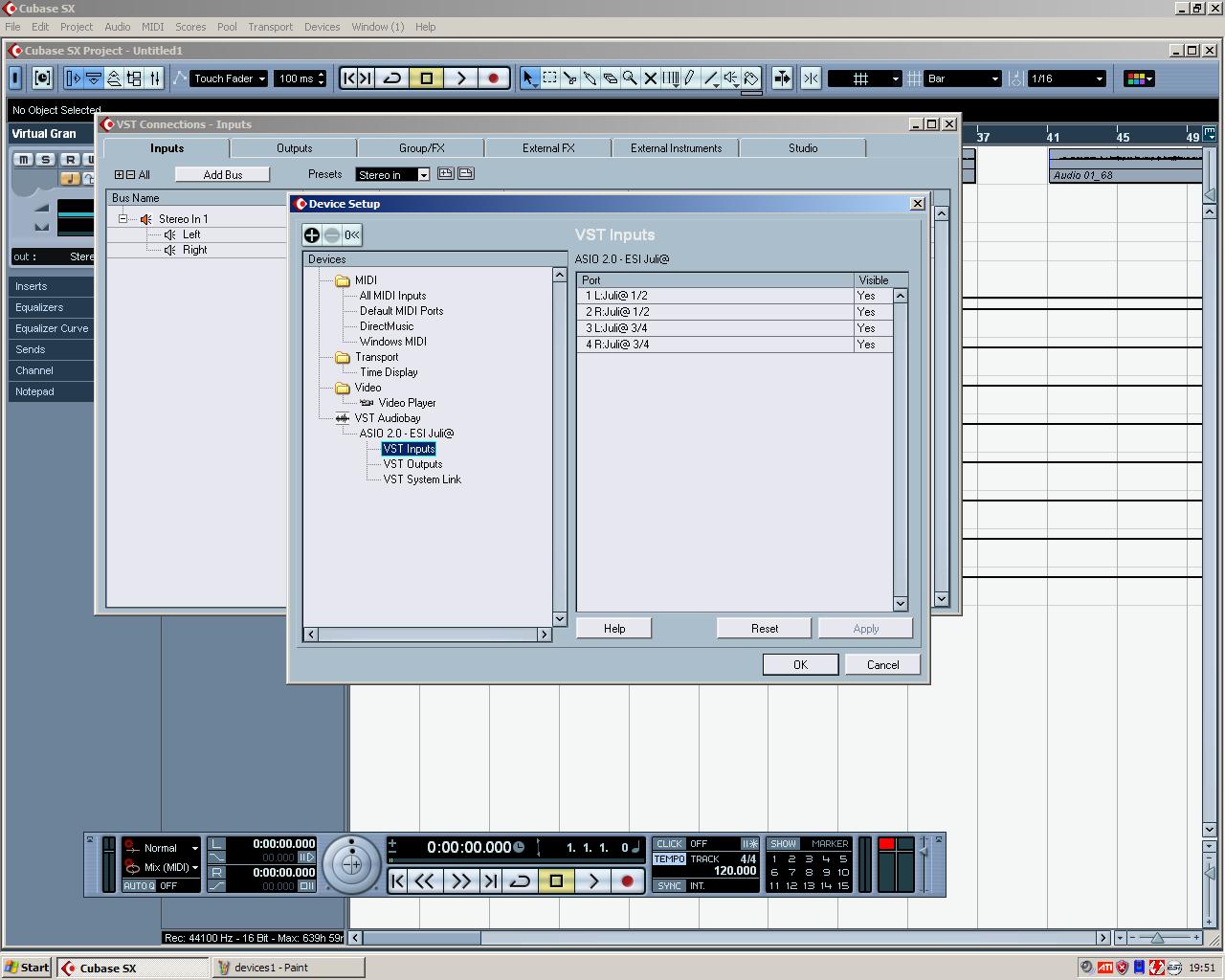The height and width of the screenshot is (980, 1225).
Task: Select the Play speaker tool
Action: tap(731, 78)
